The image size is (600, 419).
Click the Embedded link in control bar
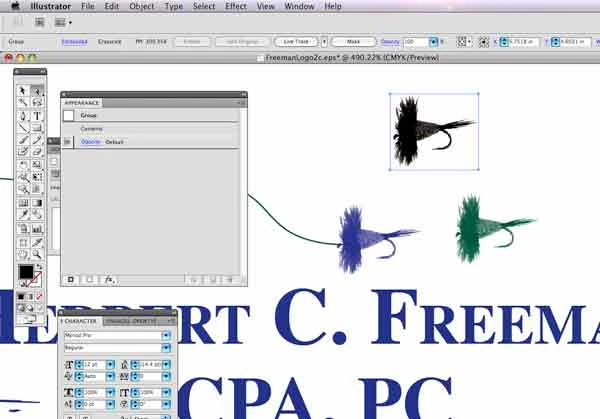(74, 42)
